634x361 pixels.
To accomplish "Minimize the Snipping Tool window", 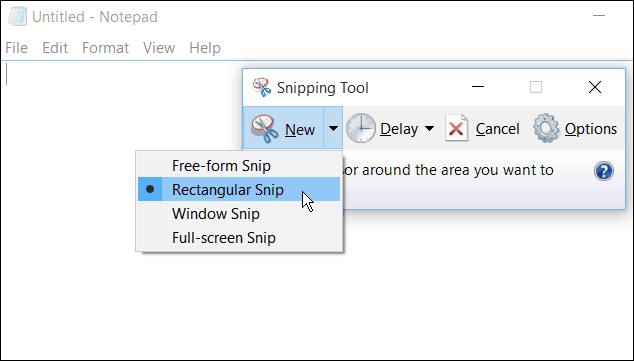I will [x=478, y=87].
